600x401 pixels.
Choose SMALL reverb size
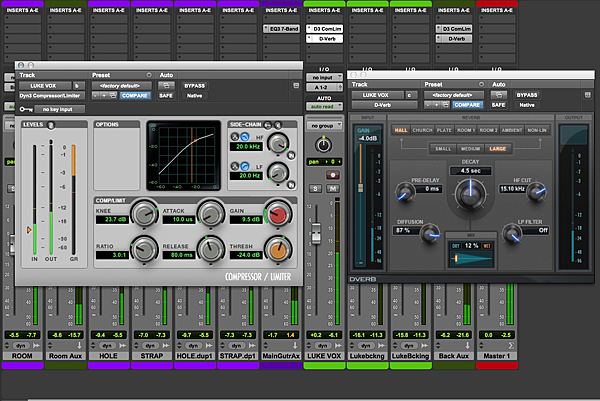point(443,148)
